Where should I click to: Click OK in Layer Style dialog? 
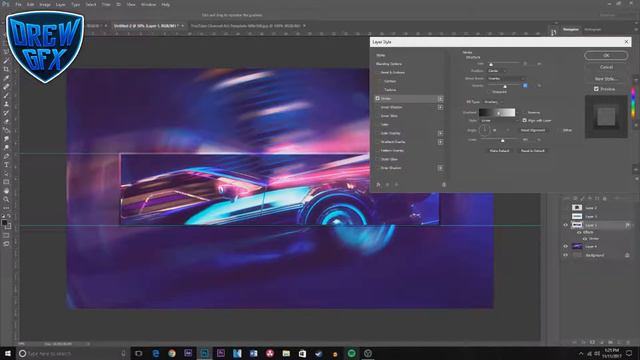coord(606,55)
